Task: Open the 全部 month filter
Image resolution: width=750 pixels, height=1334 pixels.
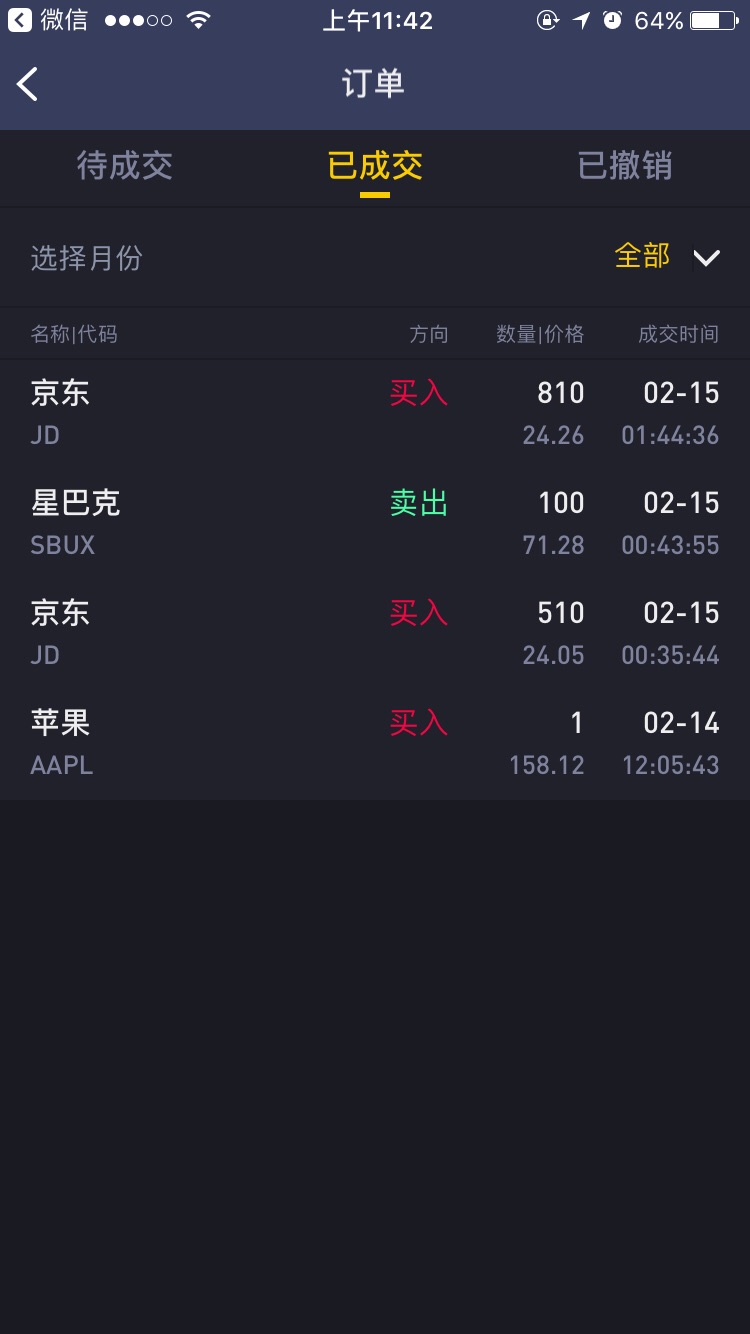Action: pyautogui.click(x=642, y=256)
